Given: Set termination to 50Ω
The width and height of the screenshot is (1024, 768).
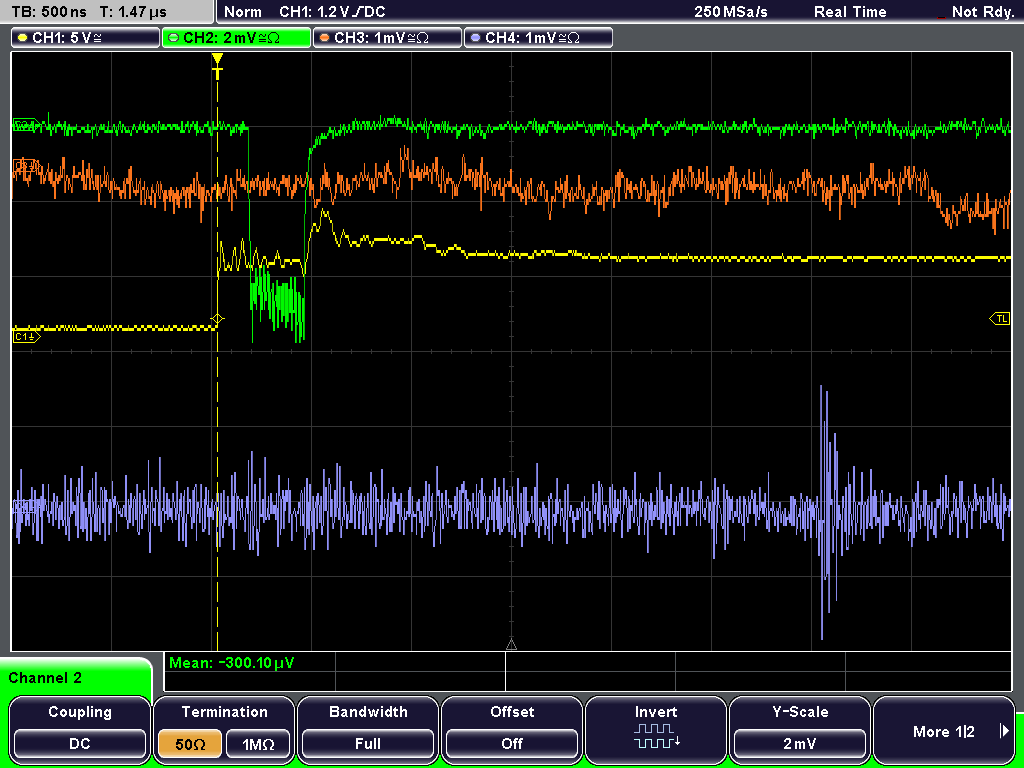Looking at the screenshot, I should 190,744.
